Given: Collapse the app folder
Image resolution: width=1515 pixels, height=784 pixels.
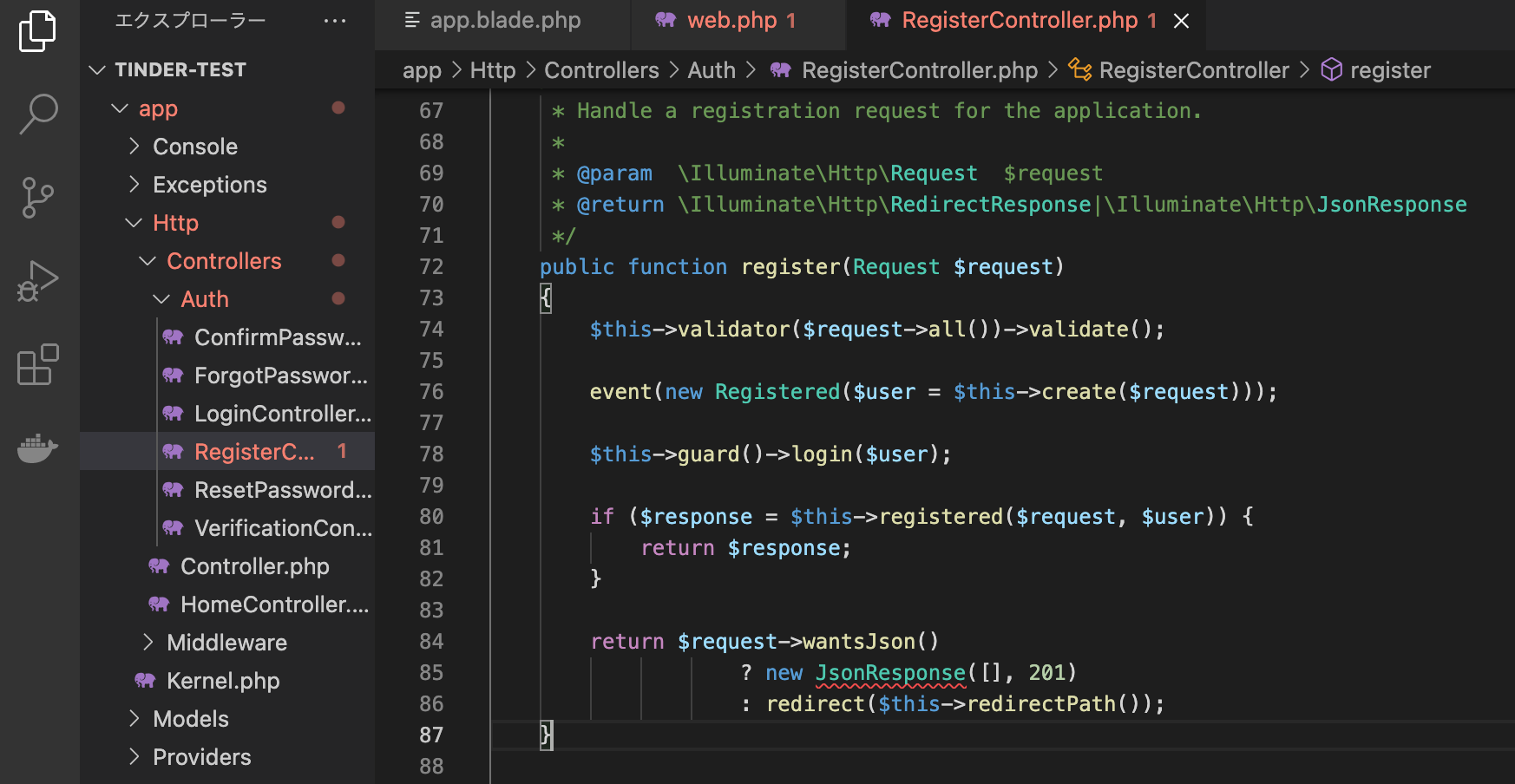Looking at the screenshot, I should [120, 108].
